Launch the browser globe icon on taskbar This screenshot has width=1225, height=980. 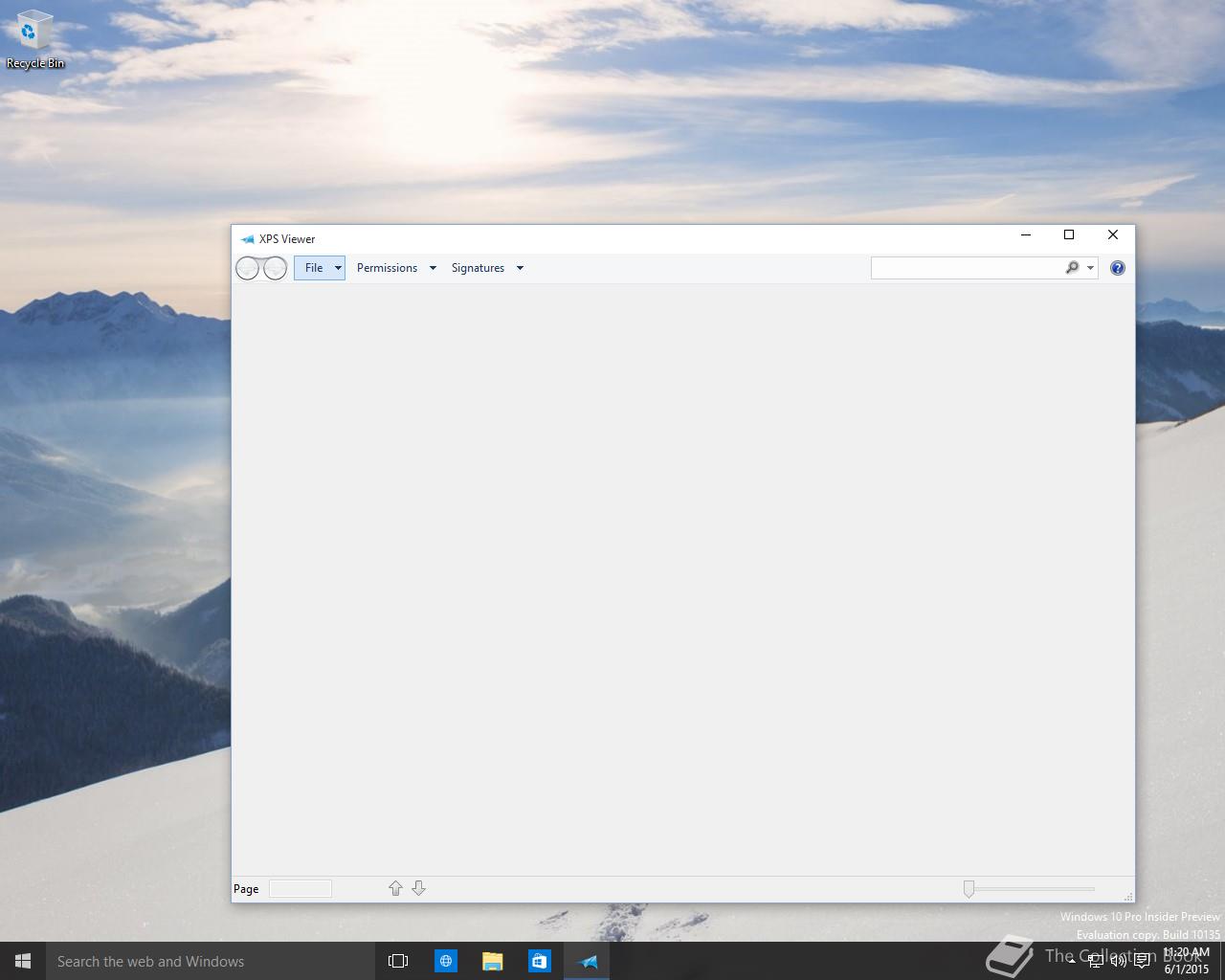[446, 961]
